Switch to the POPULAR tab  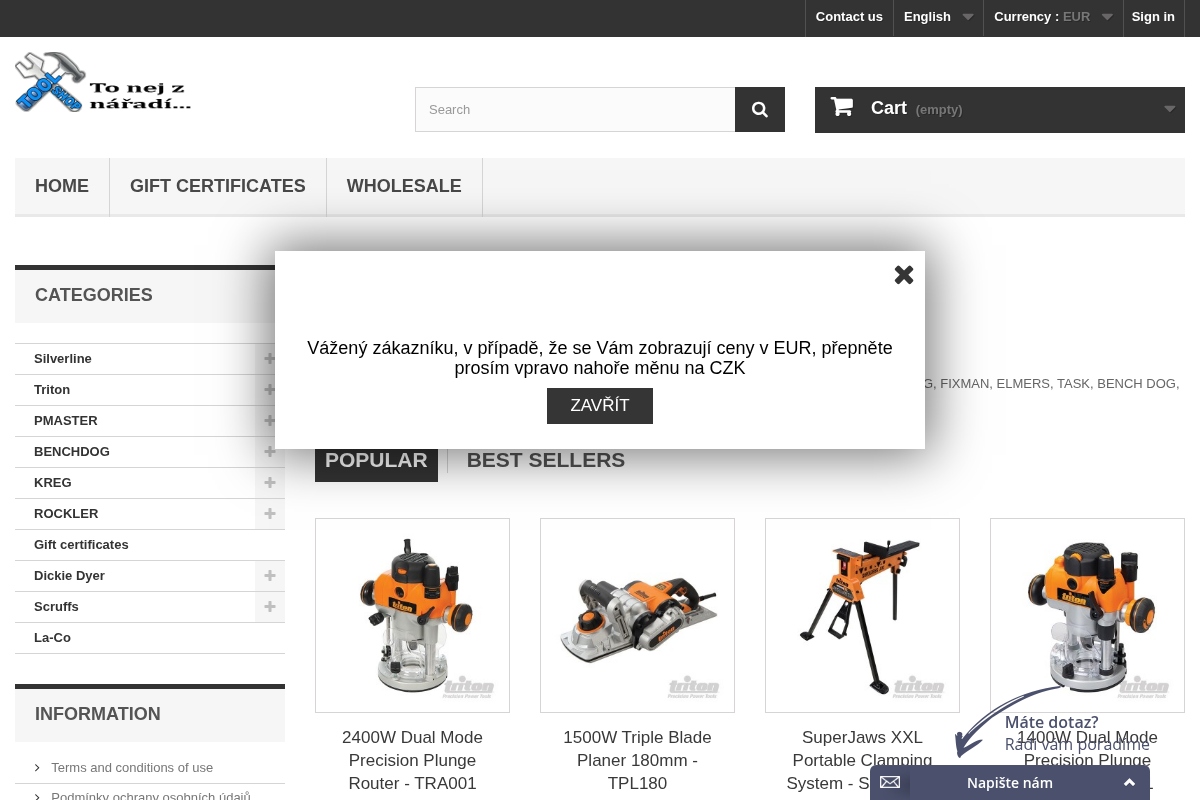(376, 460)
